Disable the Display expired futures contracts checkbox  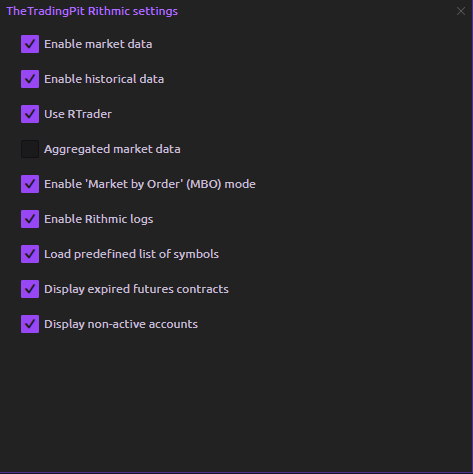point(30,289)
